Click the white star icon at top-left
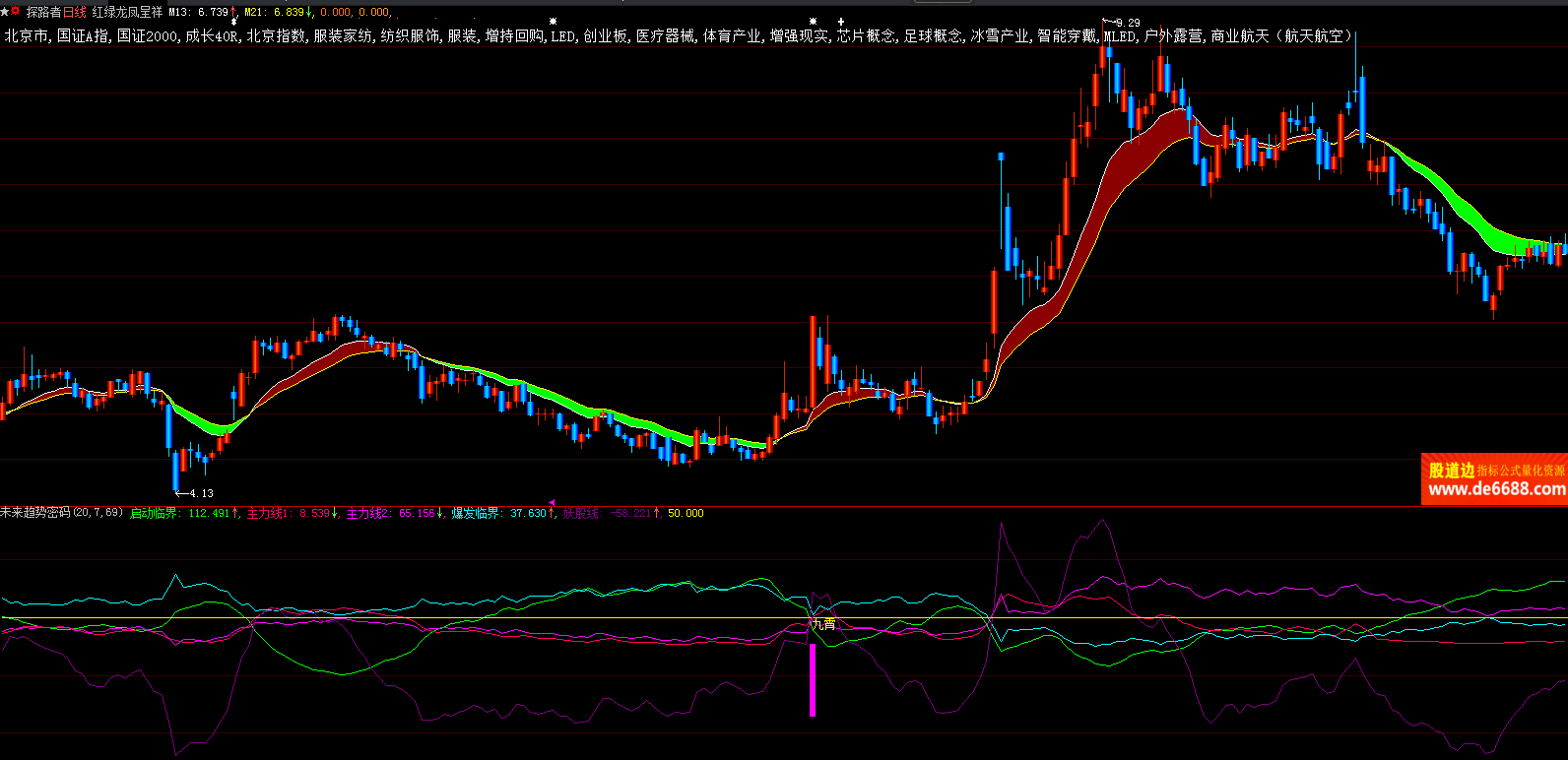The image size is (1568, 760). click(5, 11)
